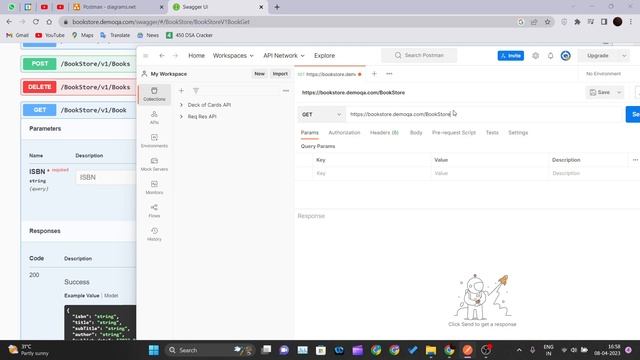Click the Postman back navigation arrow

click(x=162, y=56)
